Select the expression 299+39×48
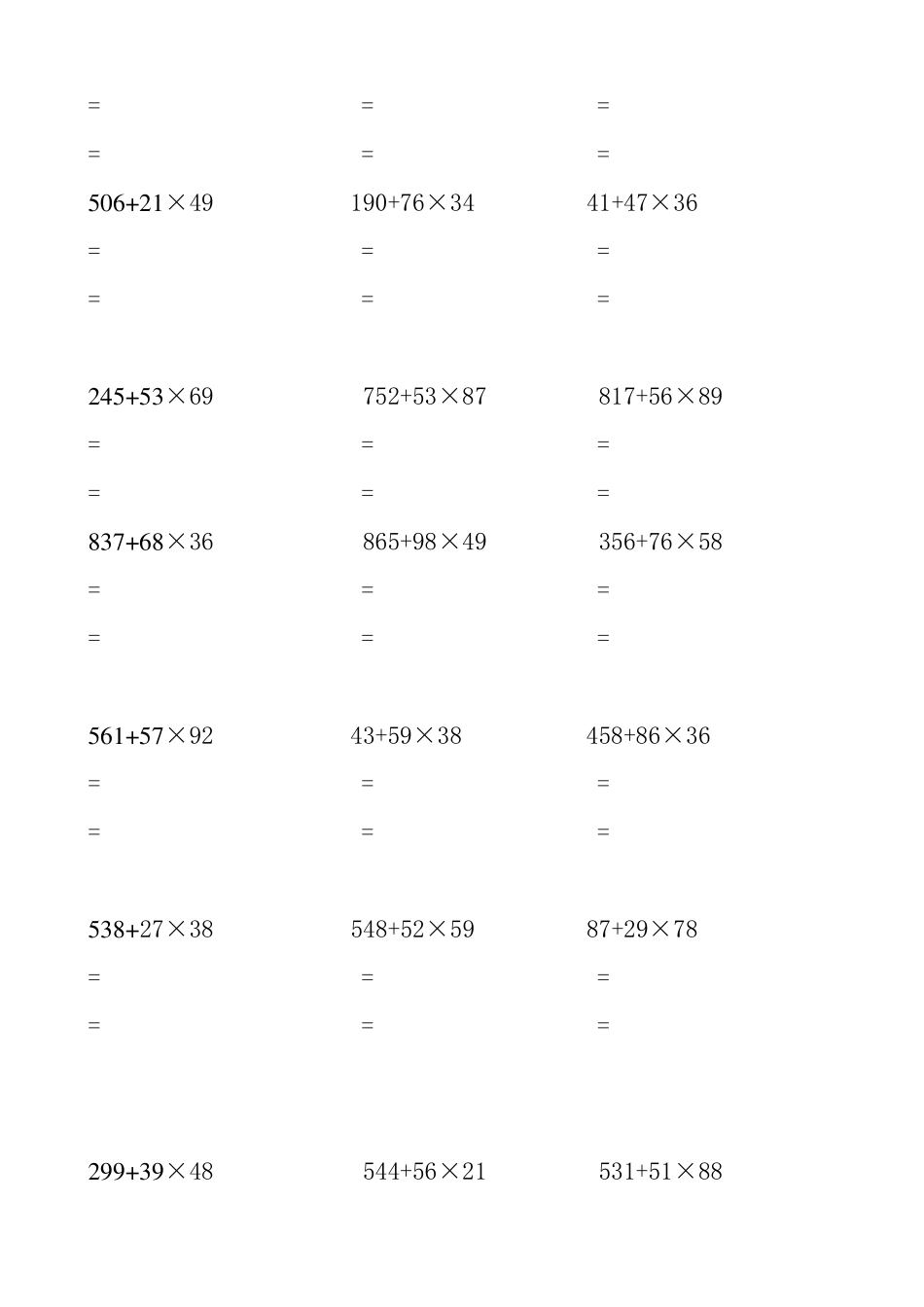 click(x=151, y=1172)
